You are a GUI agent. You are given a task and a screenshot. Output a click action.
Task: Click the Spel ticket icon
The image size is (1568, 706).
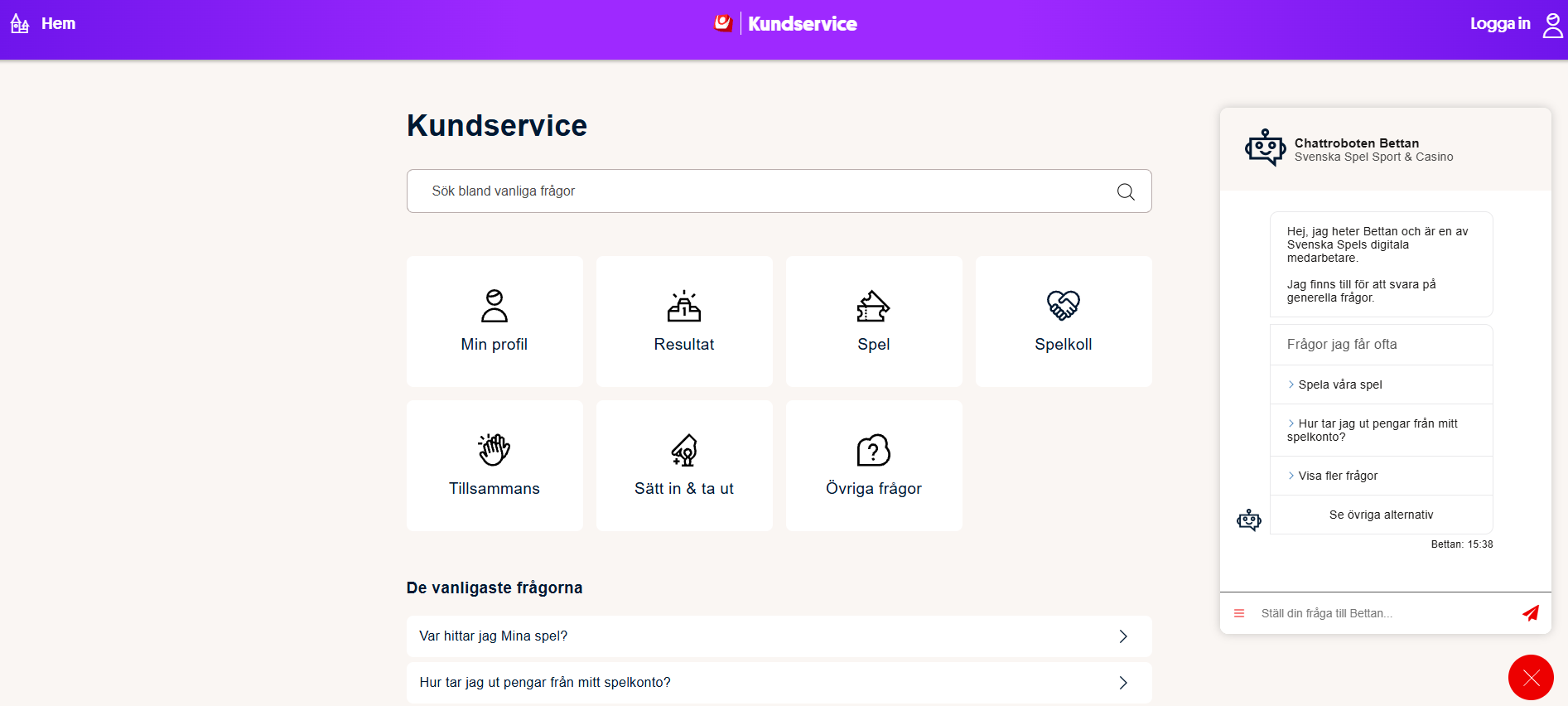[x=874, y=305]
